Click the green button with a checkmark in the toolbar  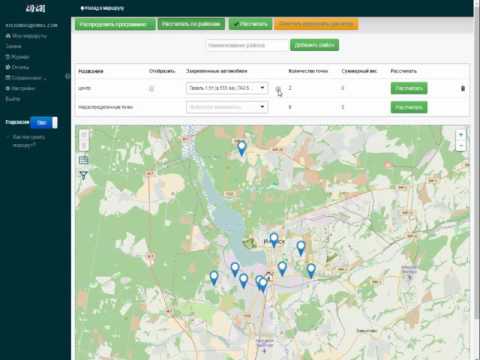(x=250, y=24)
